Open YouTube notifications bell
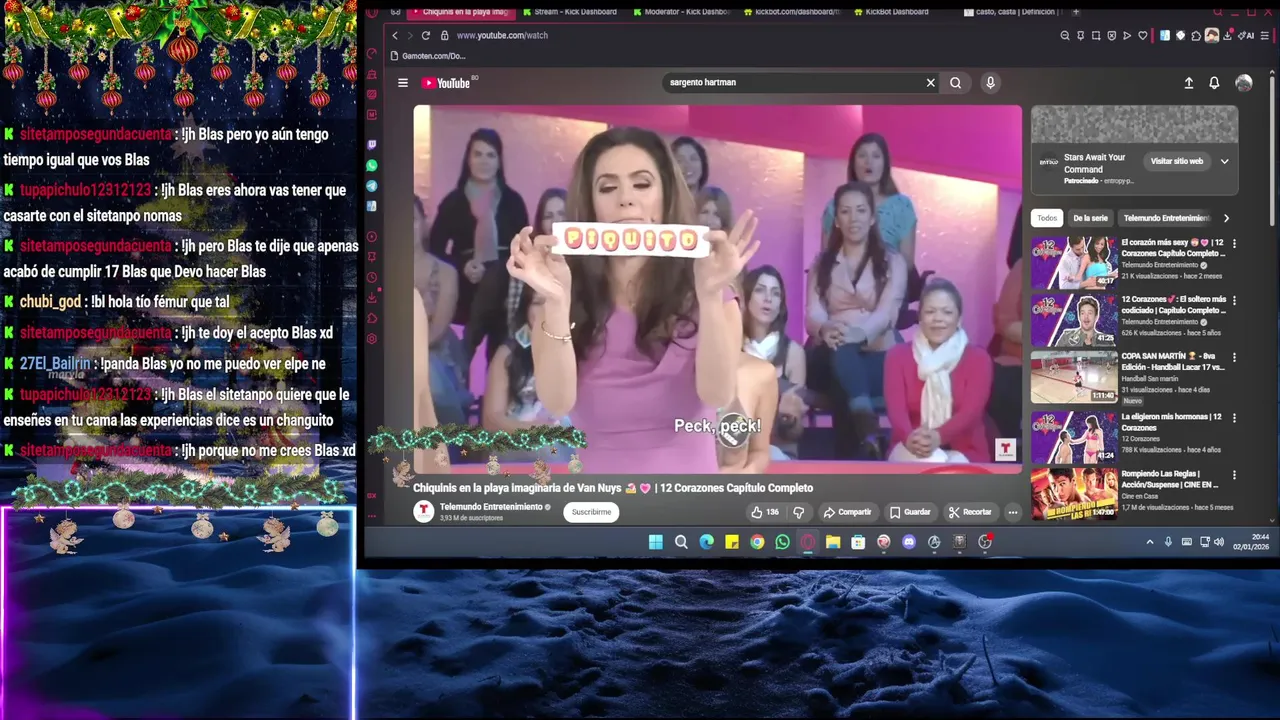 [x=1214, y=83]
